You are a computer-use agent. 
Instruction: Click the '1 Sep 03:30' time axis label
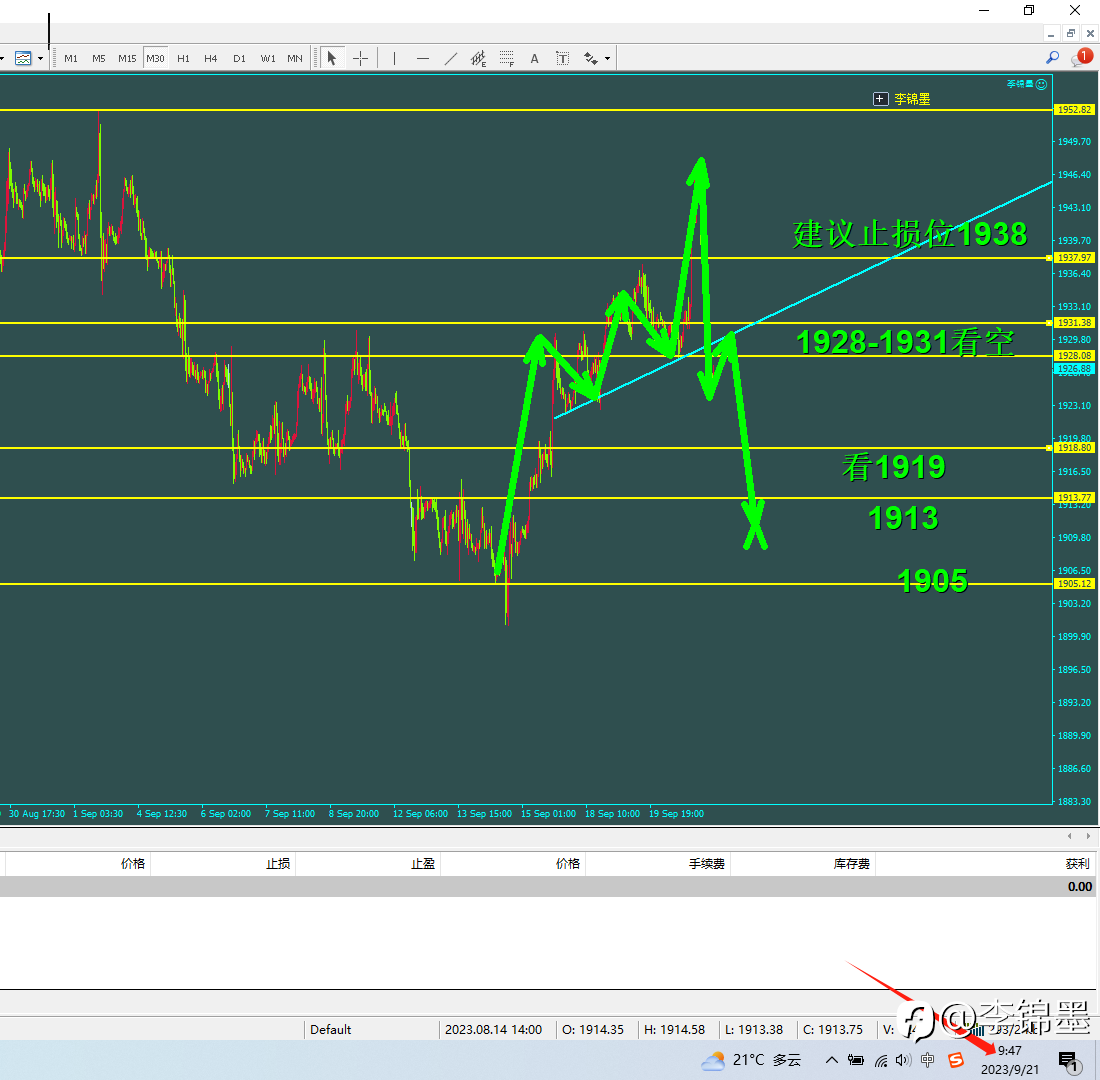click(x=98, y=813)
